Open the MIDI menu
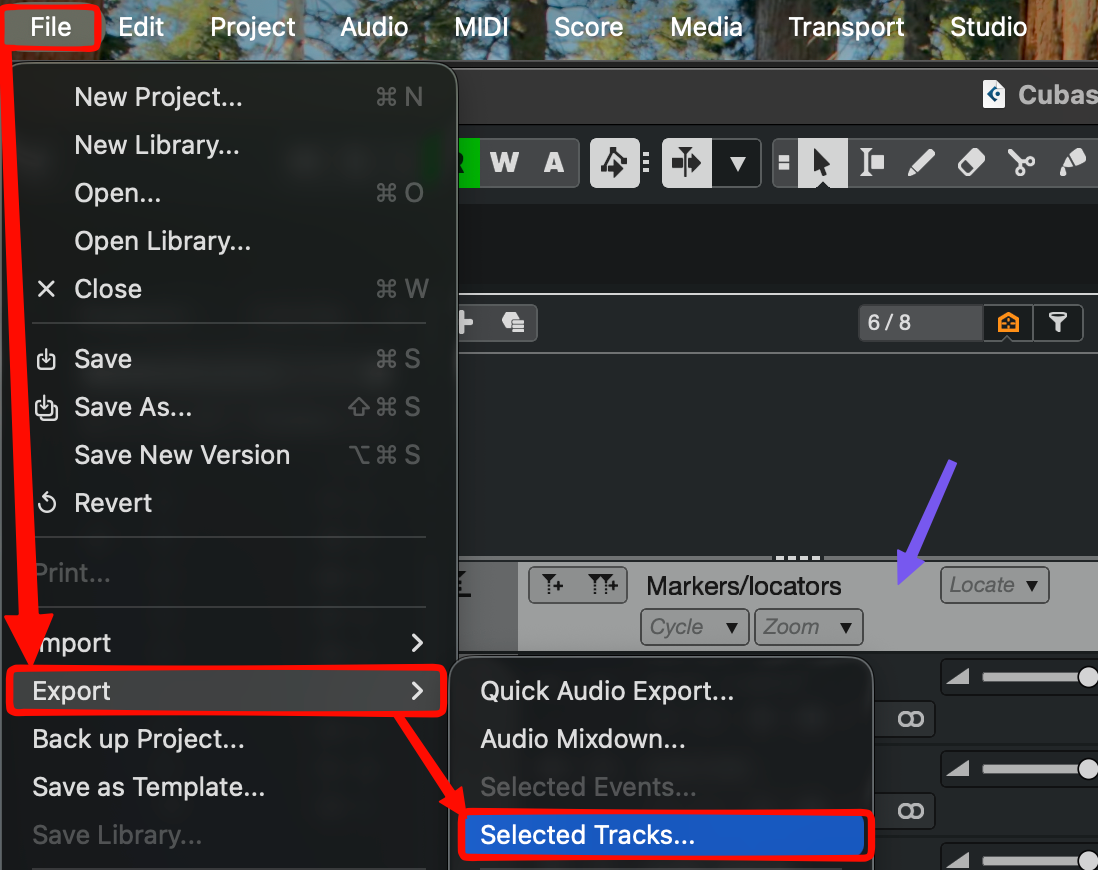 click(x=481, y=27)
